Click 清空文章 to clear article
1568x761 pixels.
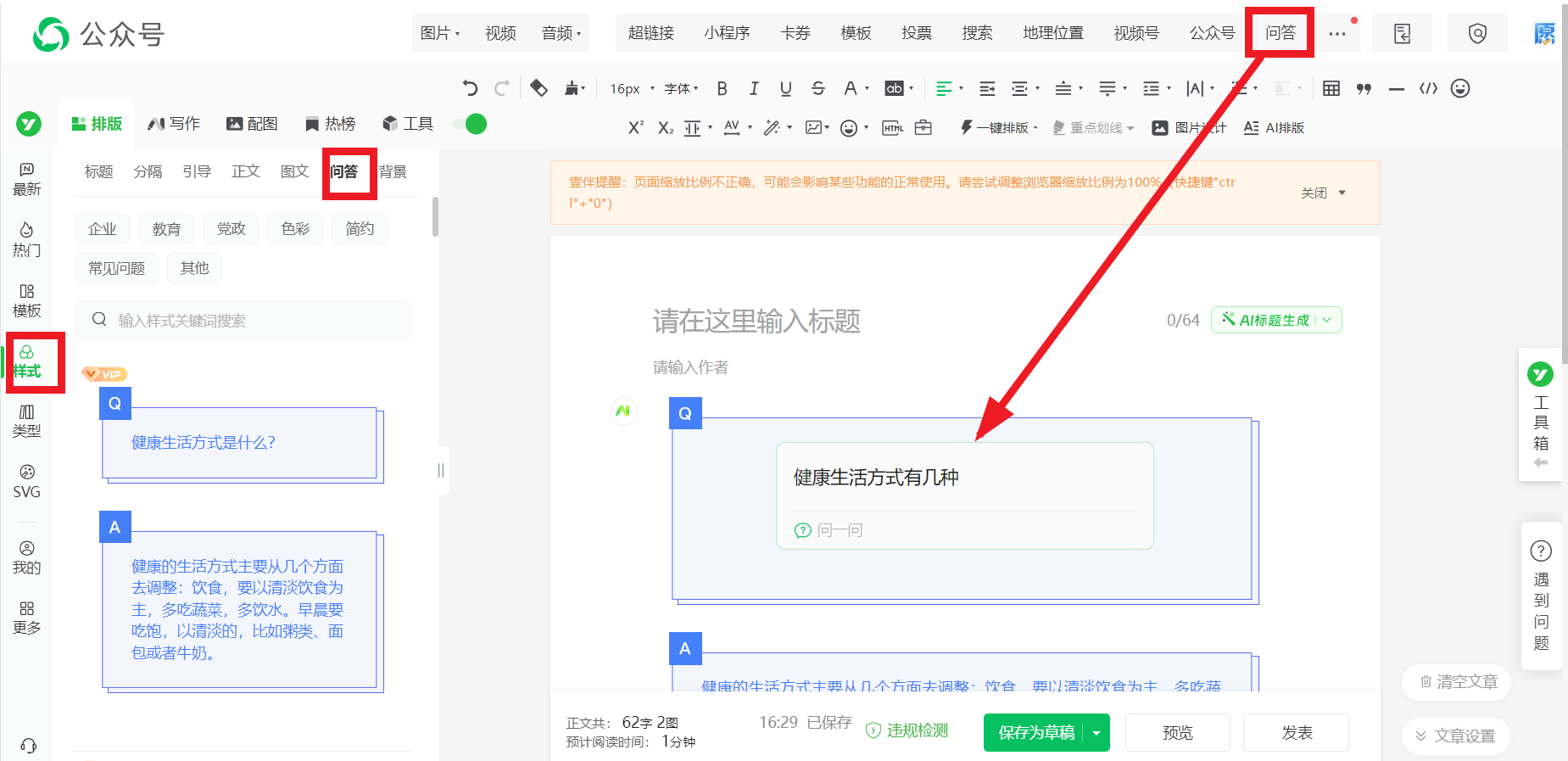point(1459,682)
